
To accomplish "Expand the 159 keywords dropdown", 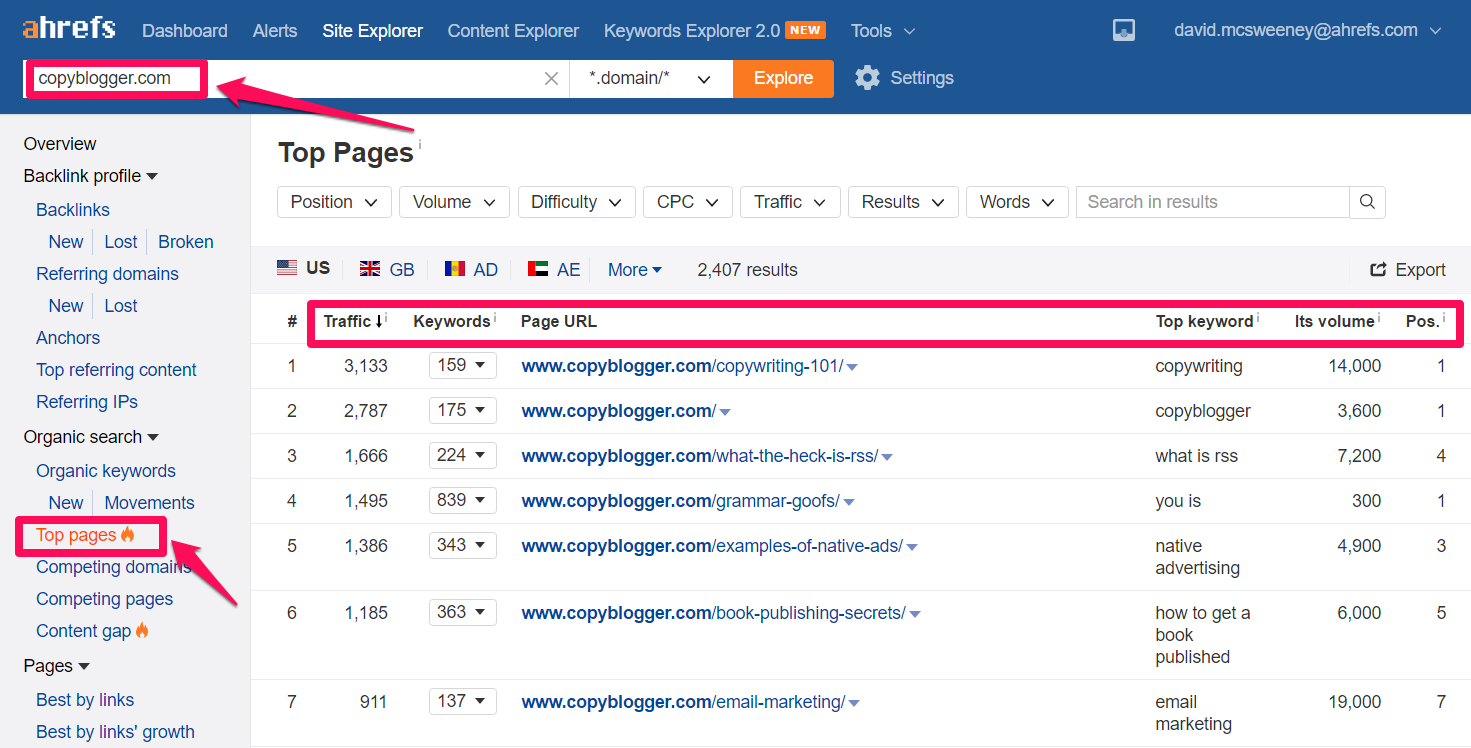I will [462, 366].
